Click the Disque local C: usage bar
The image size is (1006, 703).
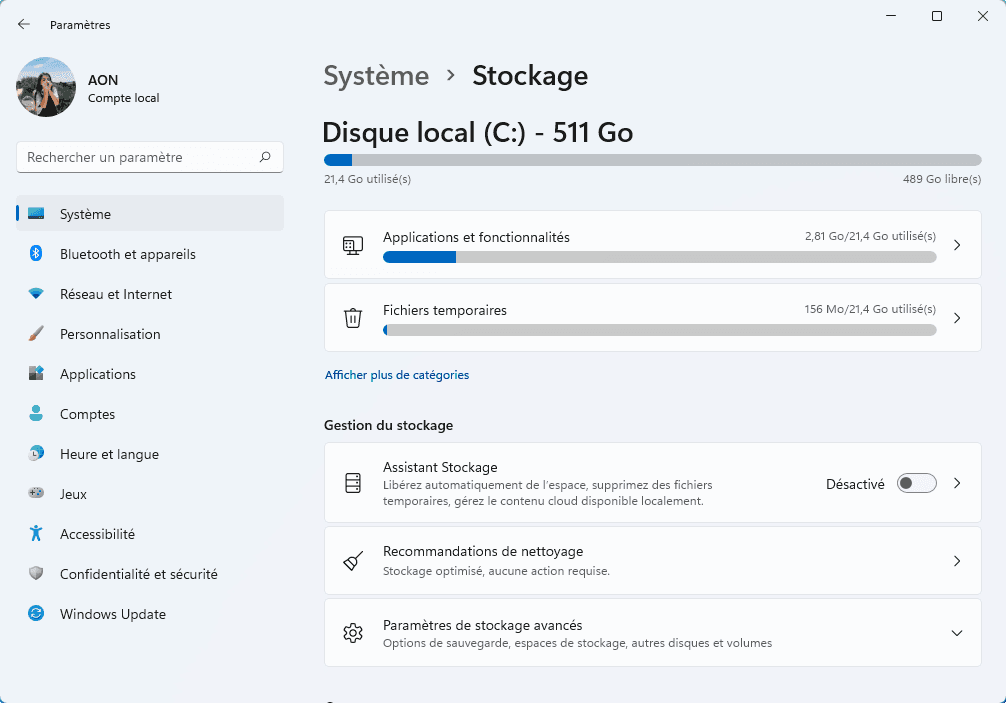point(652,160)
